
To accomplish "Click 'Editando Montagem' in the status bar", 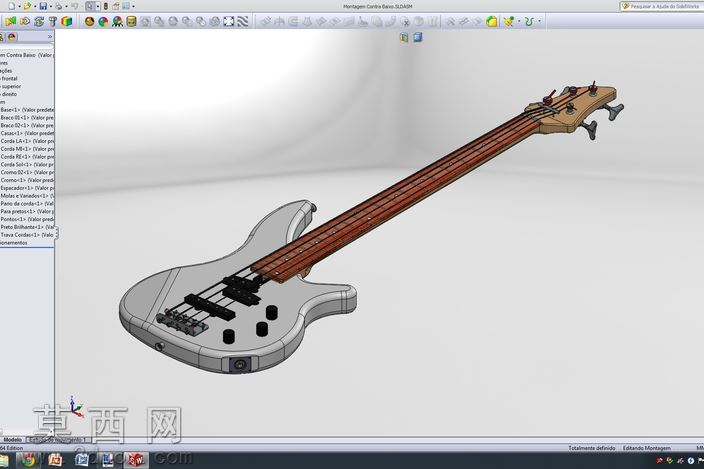I will tap(646, 448).
